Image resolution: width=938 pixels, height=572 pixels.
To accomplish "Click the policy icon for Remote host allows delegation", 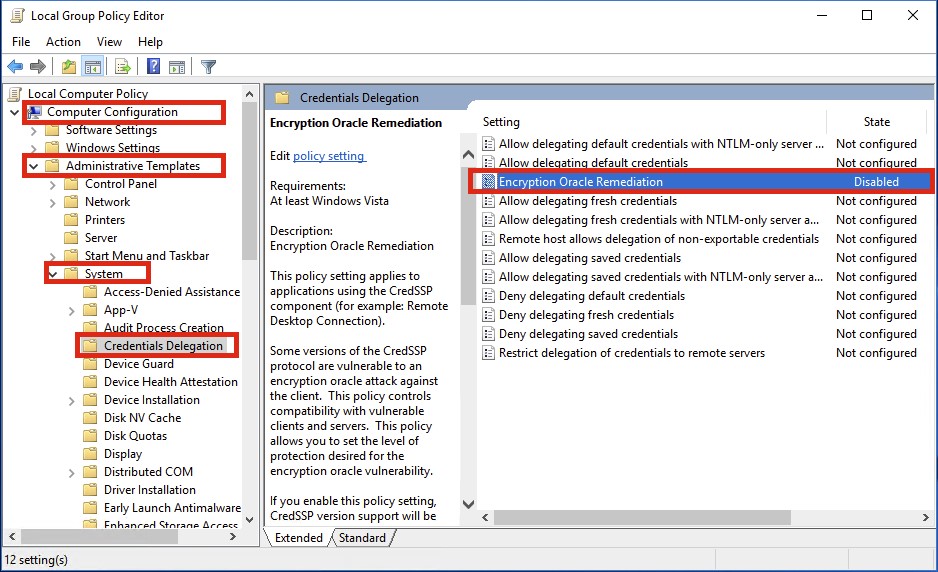I will point(489,239).
